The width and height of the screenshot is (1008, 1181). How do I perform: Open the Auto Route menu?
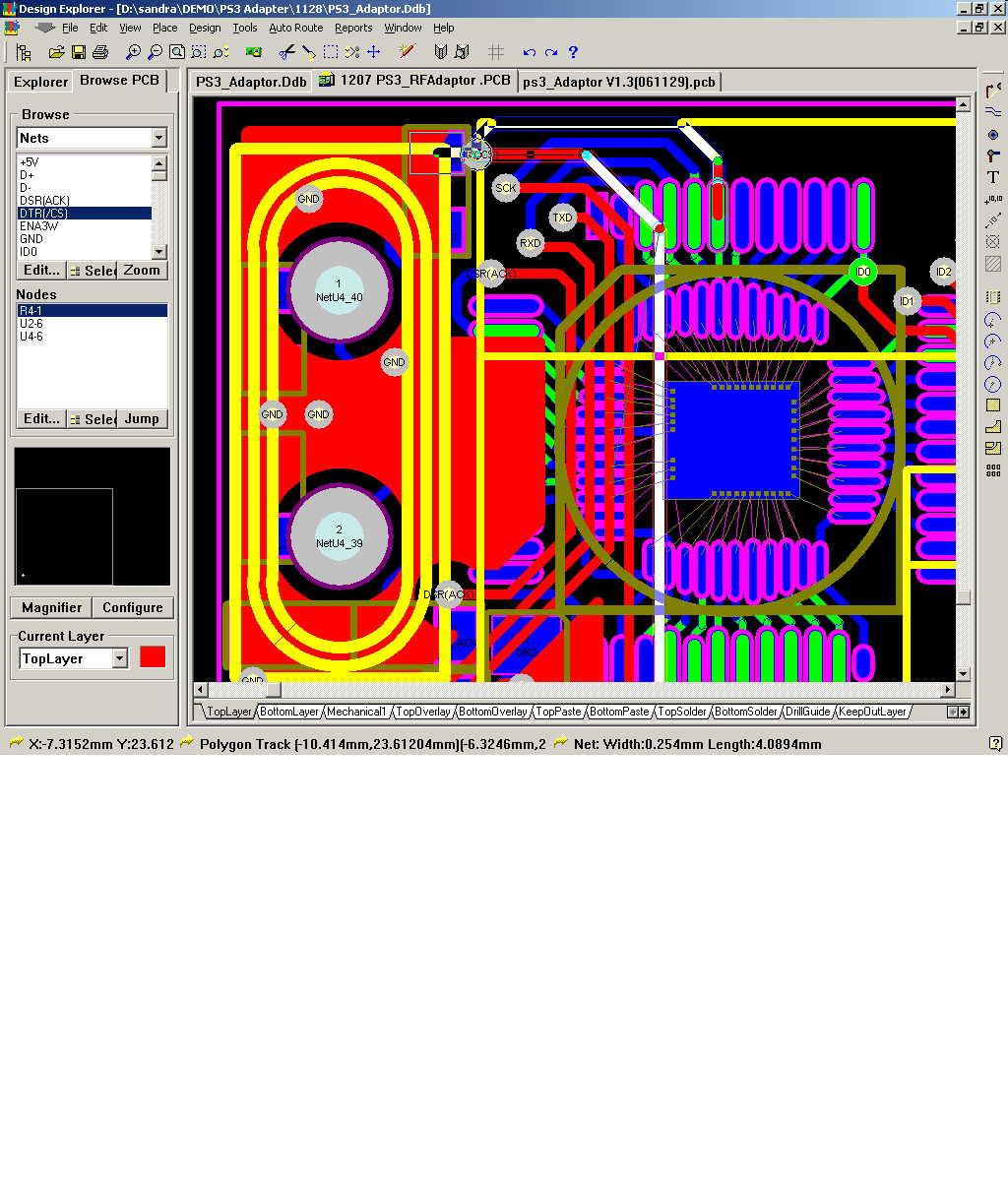tap(295, 28)
